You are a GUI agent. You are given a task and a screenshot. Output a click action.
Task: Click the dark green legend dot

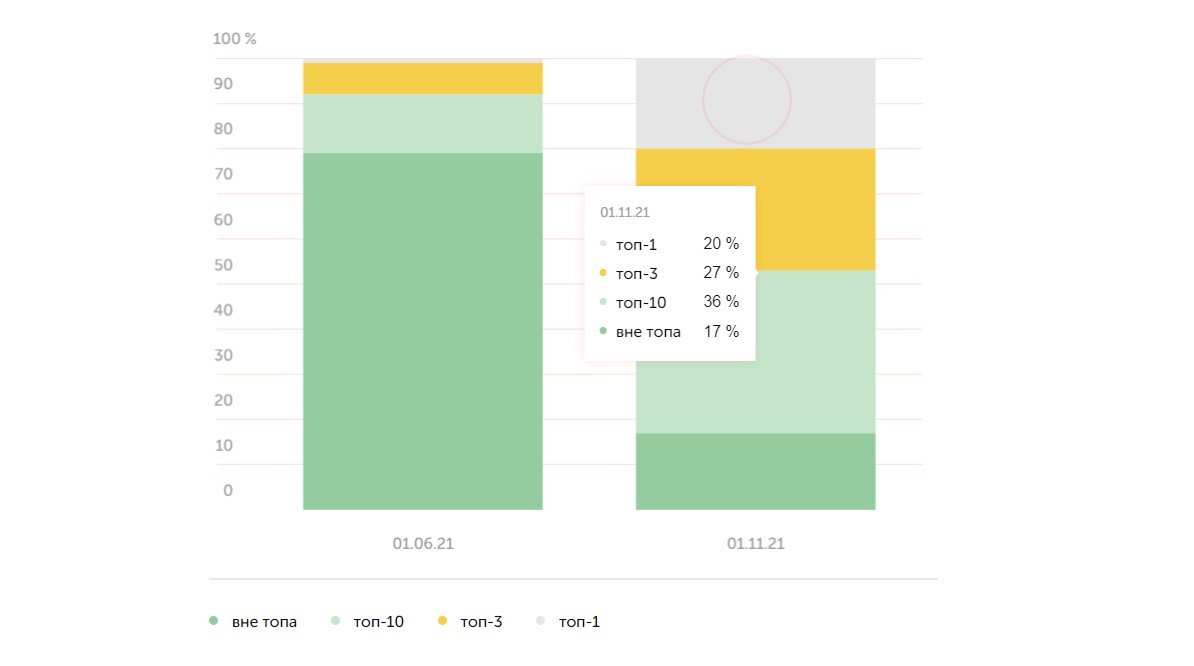(x=213, y=622)
